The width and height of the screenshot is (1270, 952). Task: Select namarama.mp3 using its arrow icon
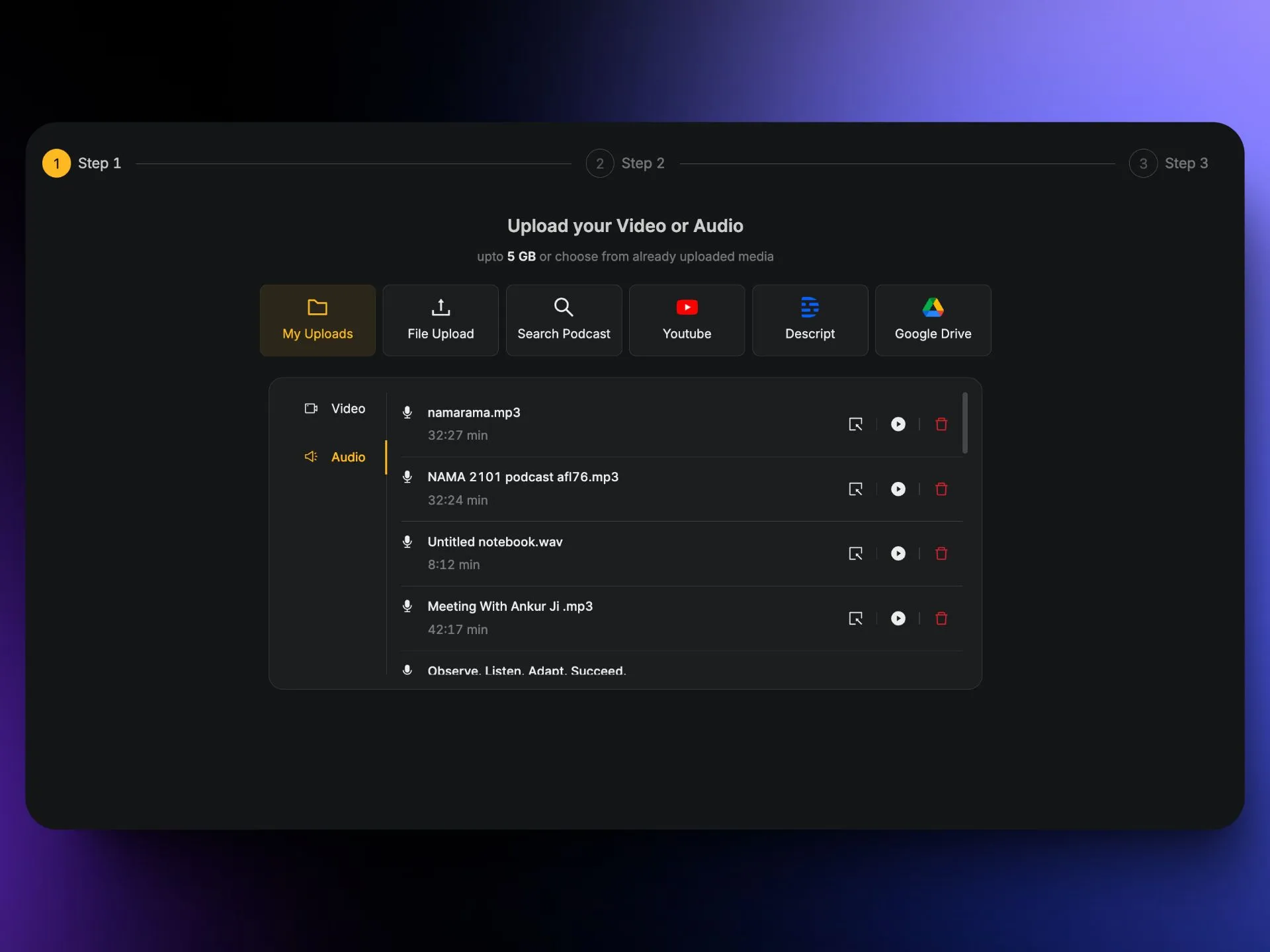(x=855, y=424)
